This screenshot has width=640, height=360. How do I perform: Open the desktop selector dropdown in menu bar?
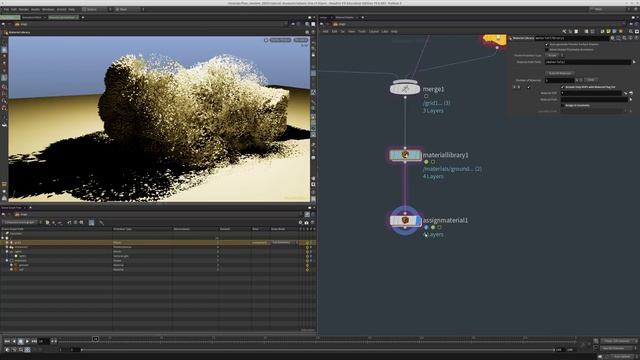coord(96,9)
